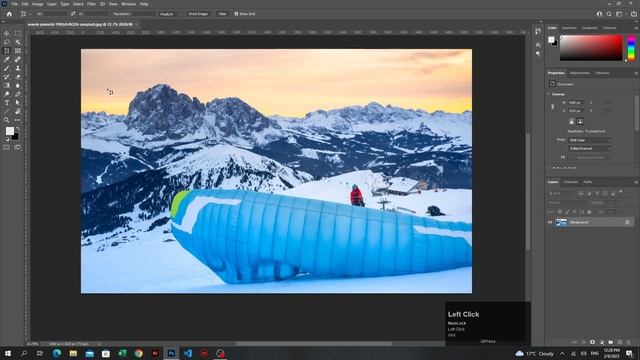The image size is (640, 360).
Task: Select the Spot Healing Brush tool
Action: 18,60
